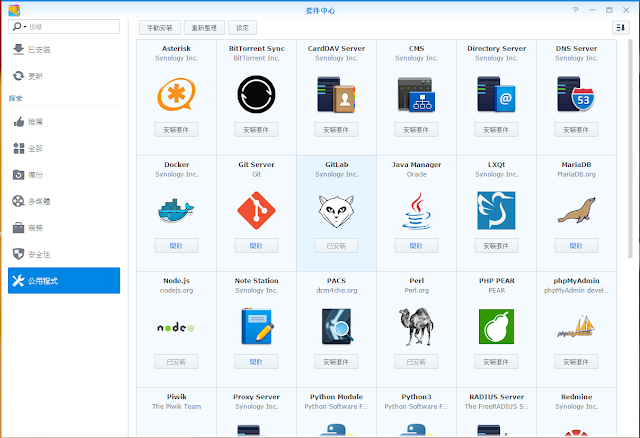Image resolution: width=640 pixels, height=438 pixels.
Task: Open the GitLab fox icon
Action: 336,211
